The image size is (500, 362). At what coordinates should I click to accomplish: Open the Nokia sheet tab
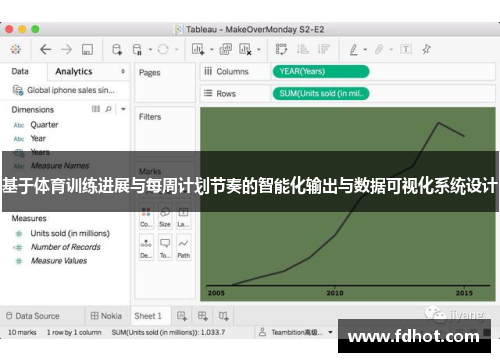tap(106, 316)
